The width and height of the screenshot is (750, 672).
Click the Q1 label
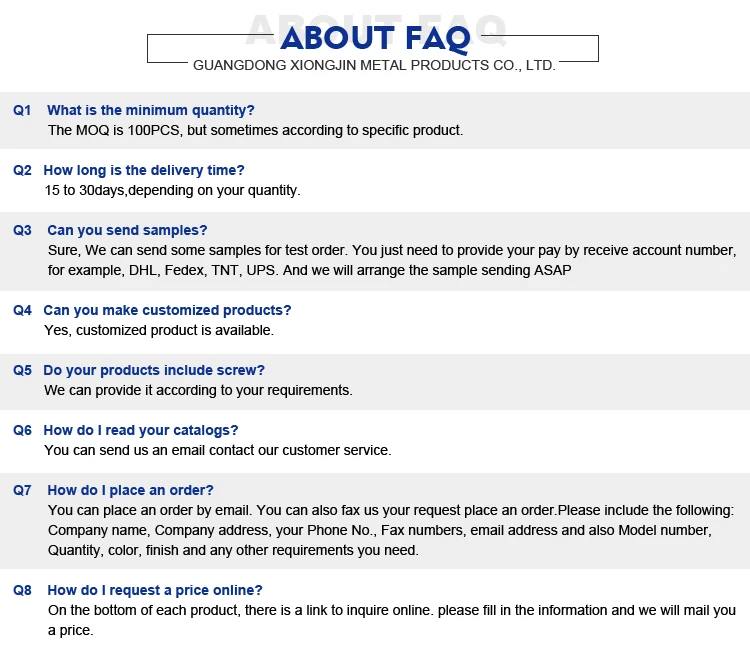click(22, 110)
